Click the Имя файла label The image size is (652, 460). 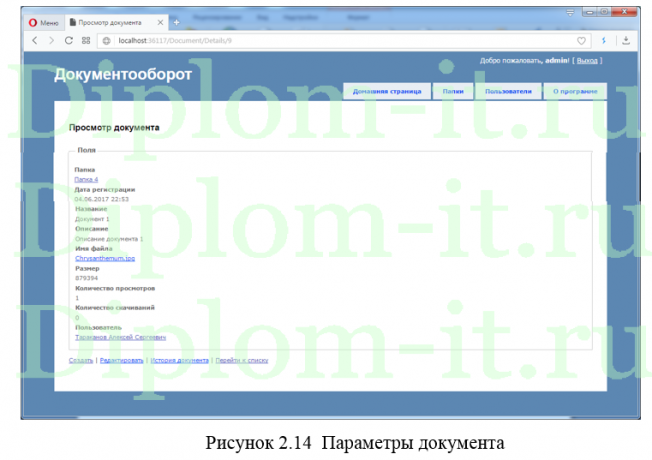94,249
